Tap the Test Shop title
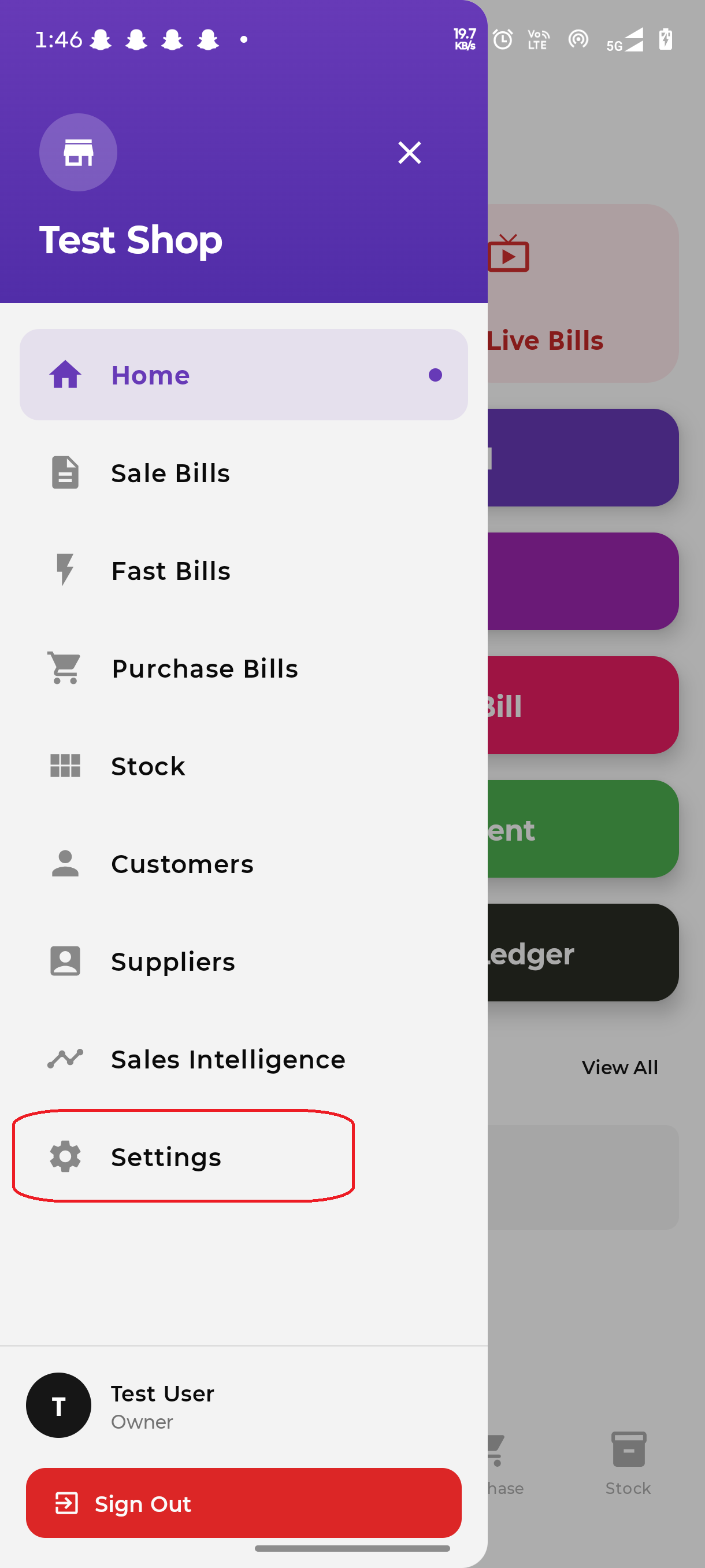705x1568 pixels. [131, 240]
